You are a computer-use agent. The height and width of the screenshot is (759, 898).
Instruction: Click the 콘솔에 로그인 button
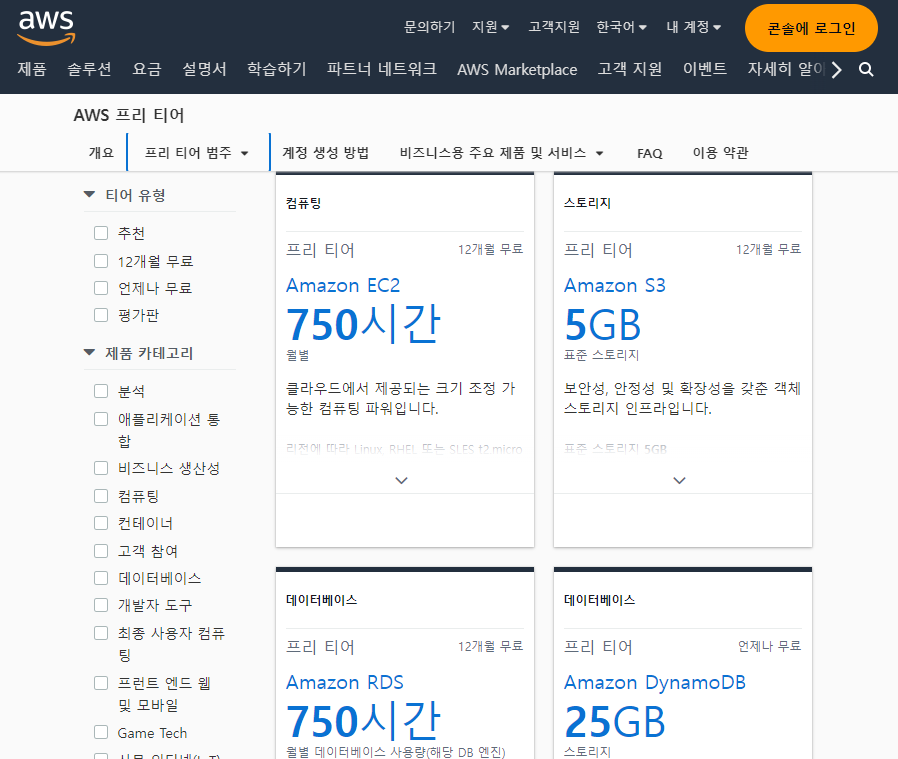tap(811, 28)
